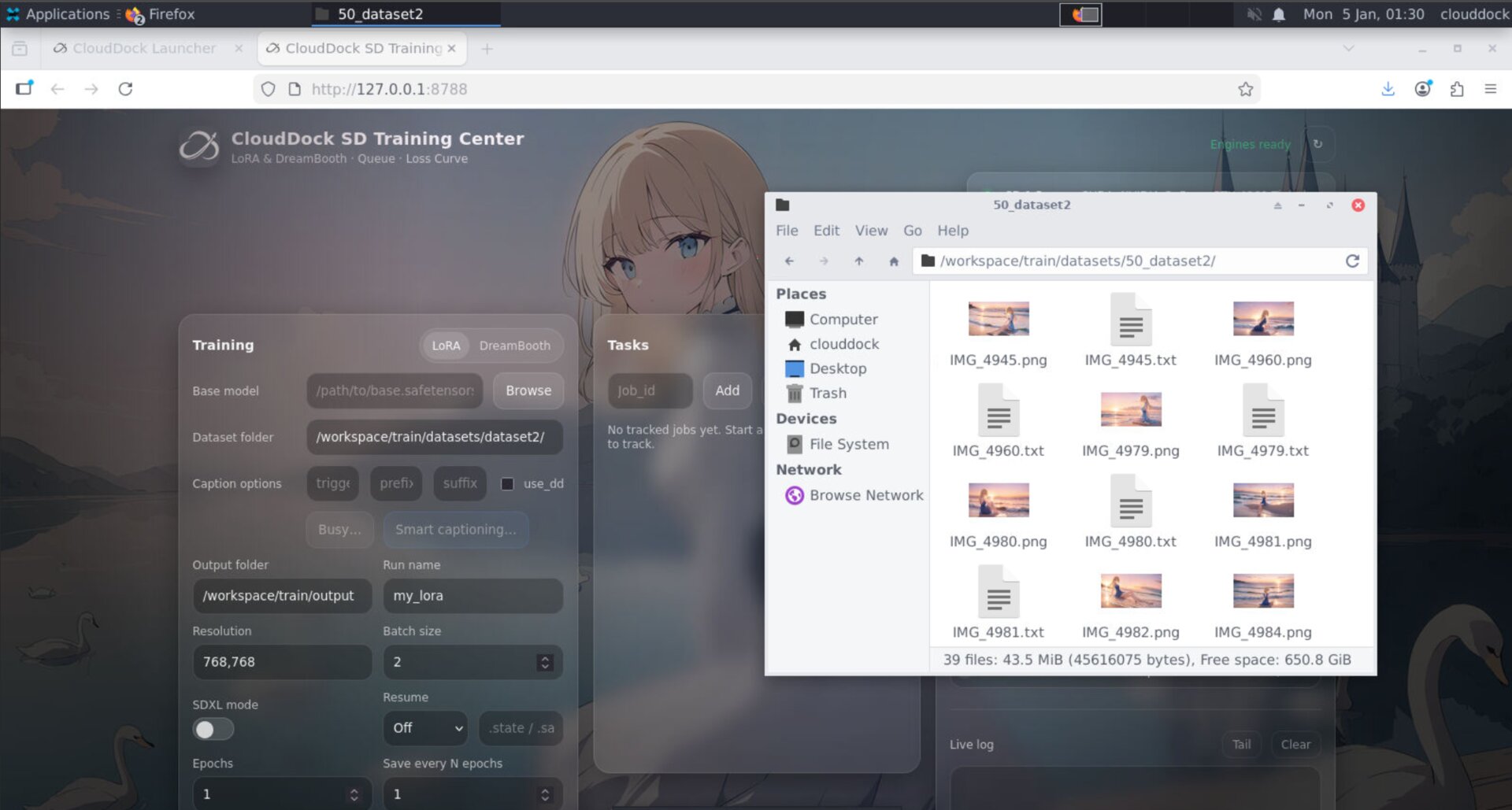1512x810 pixels.
Task: Open the View menu in file manager
Action: tap(871, 231)
